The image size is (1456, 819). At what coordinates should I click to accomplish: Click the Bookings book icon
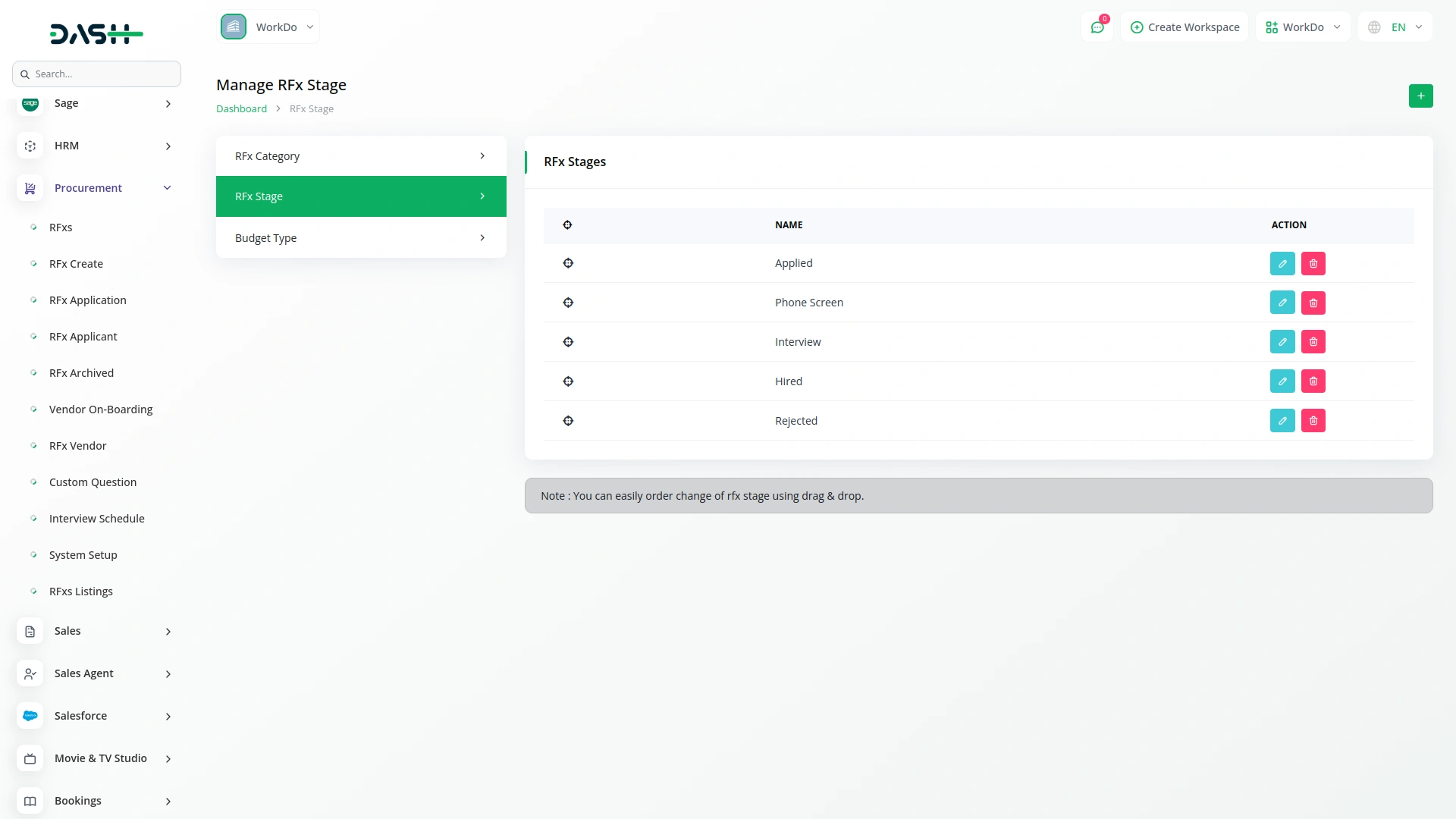click(x=30, y=801)
